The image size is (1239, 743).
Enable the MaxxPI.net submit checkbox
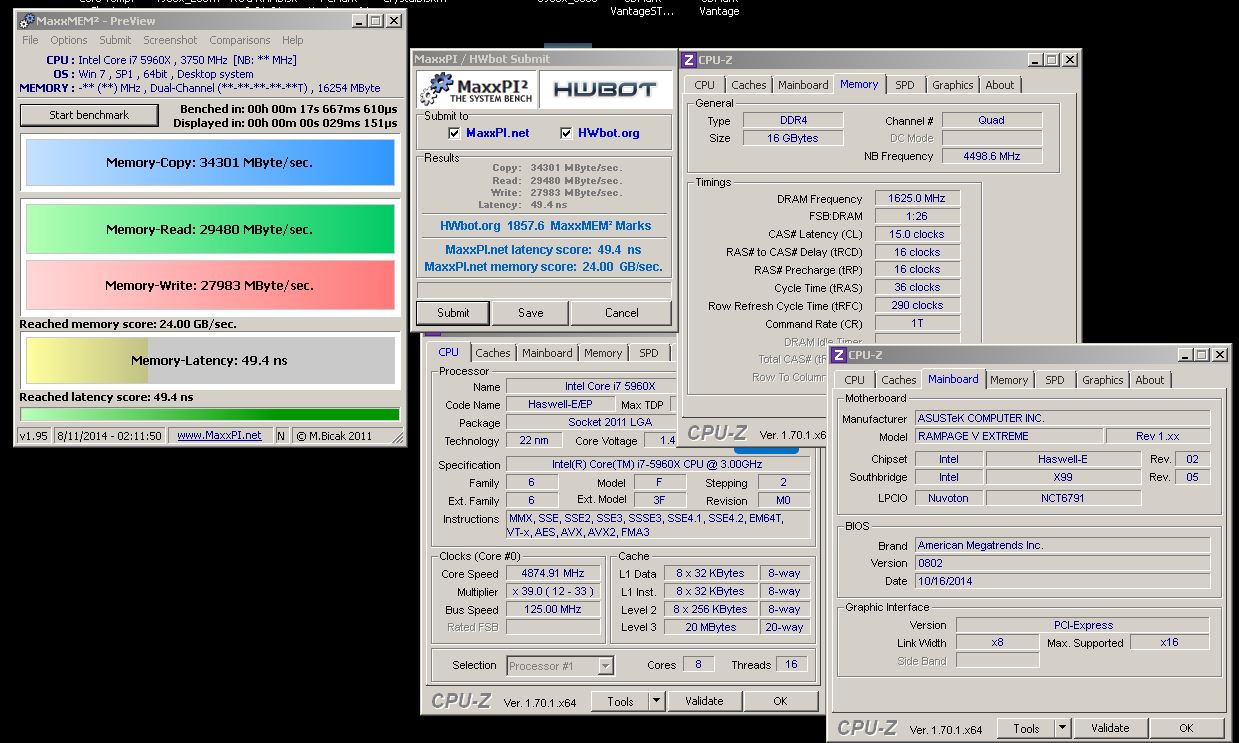(x=454, y=133)
